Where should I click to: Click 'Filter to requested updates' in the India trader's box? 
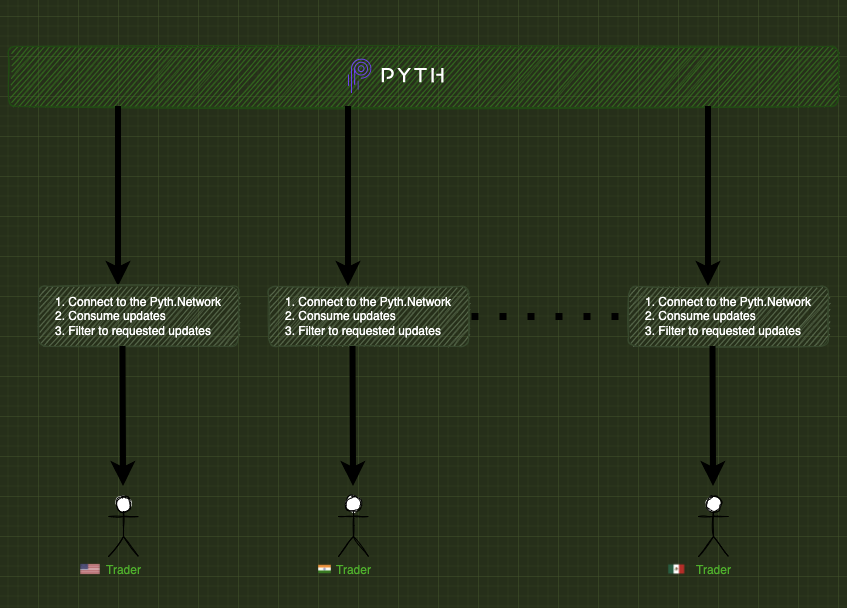tap(369, 331)
